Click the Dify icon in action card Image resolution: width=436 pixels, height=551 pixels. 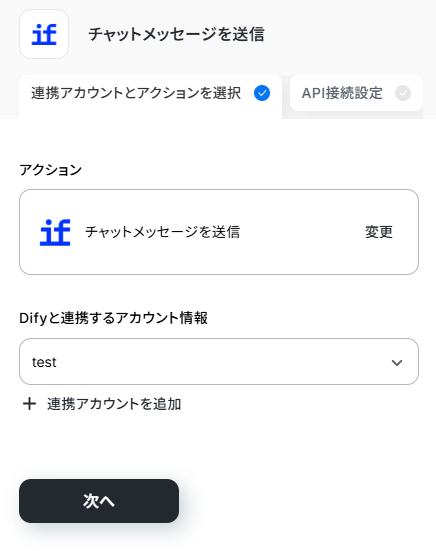pos(55,232)
